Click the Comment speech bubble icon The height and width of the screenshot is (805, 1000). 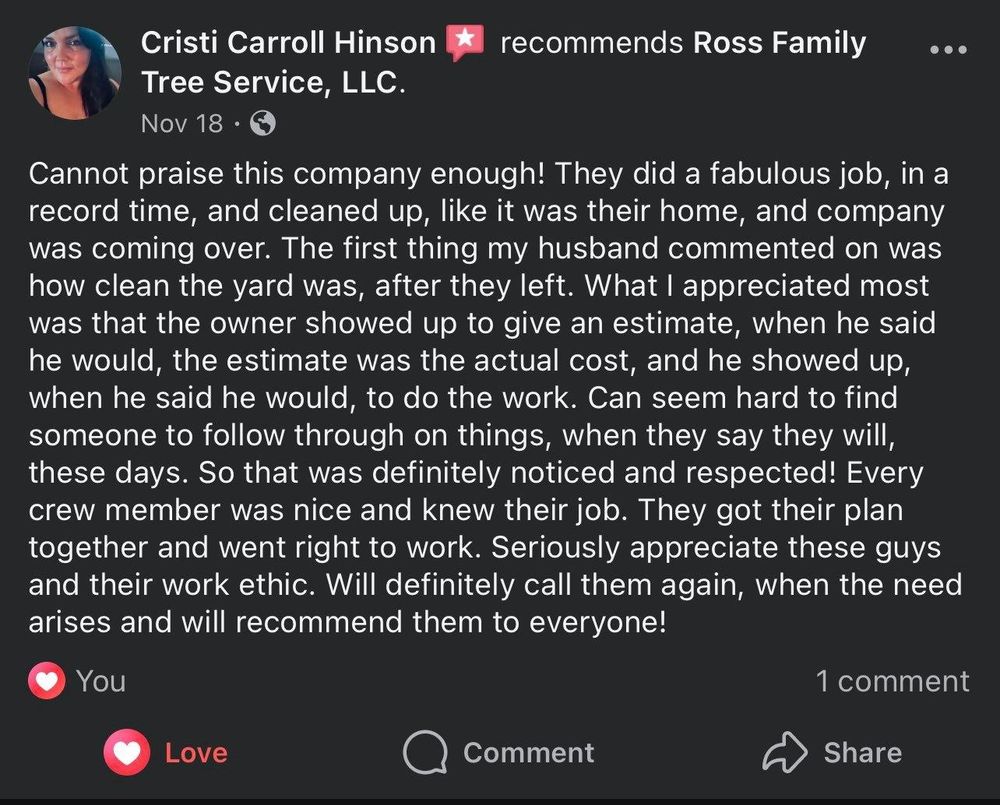(428, 752)
